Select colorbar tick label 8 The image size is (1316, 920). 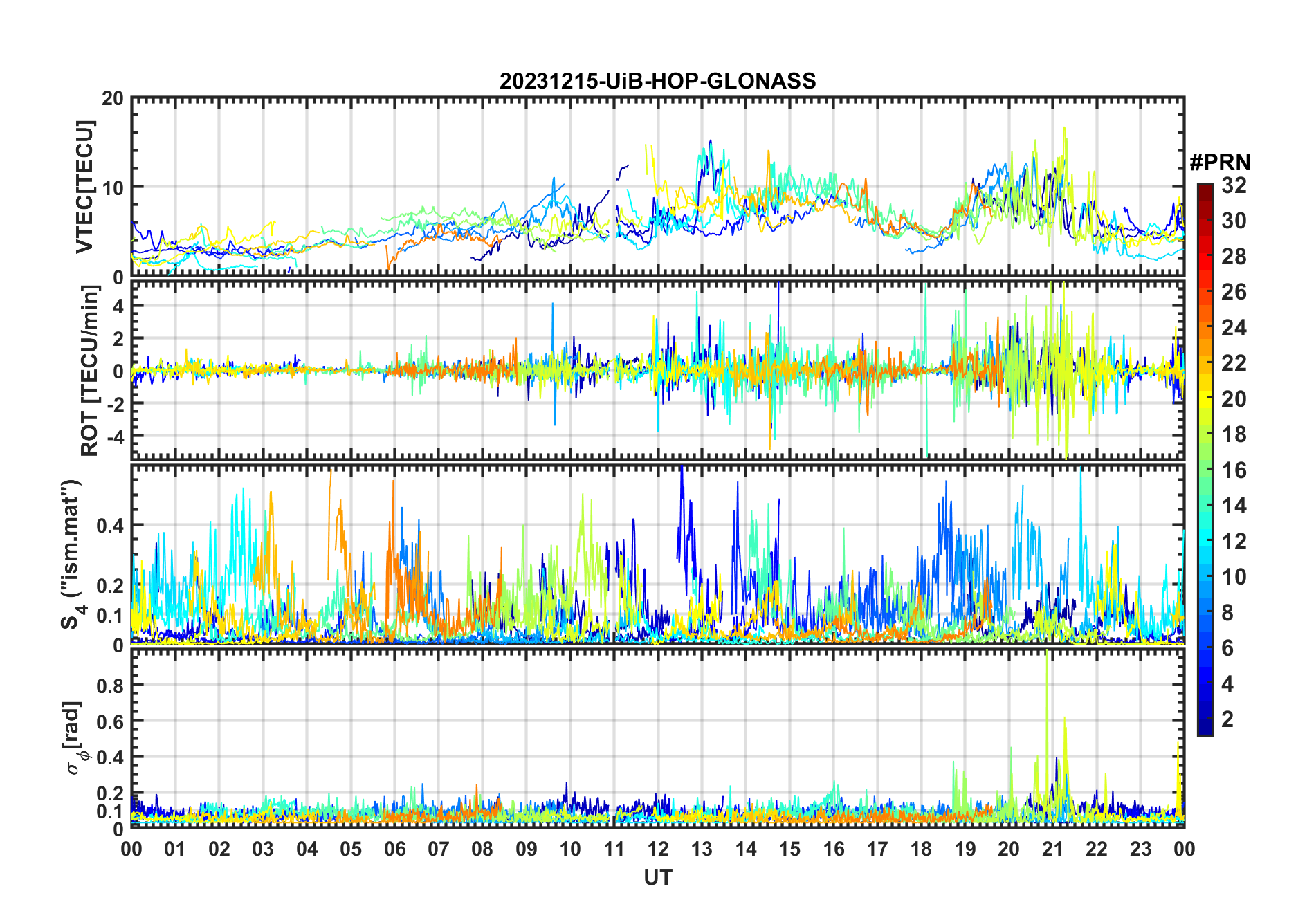1227,613
